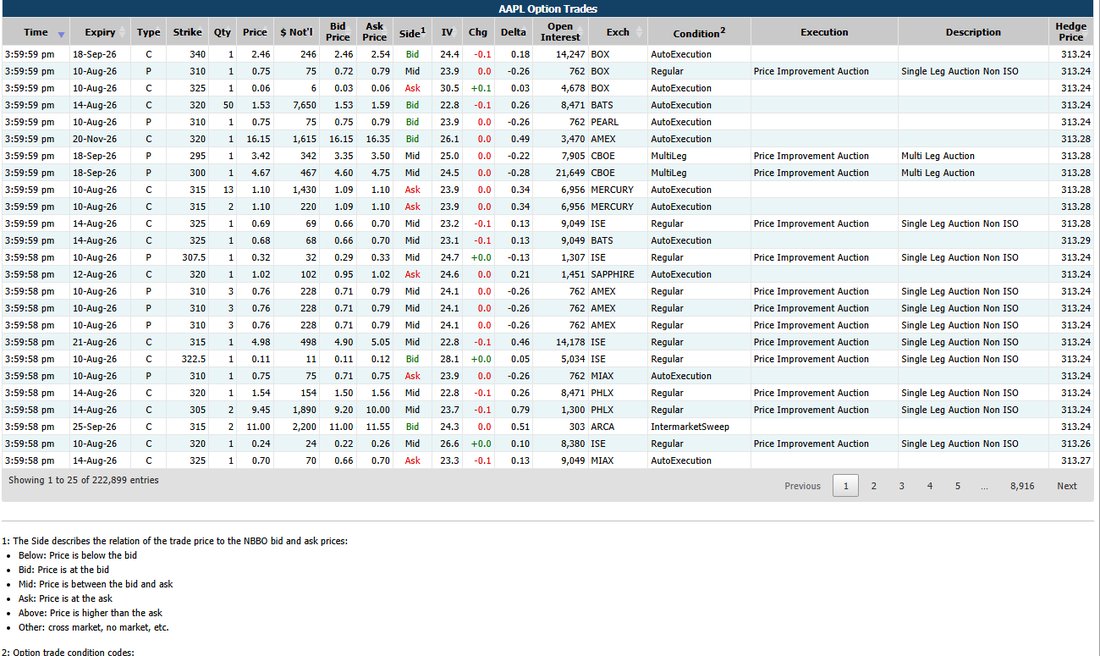Image resolution: width=1100 pixels, height=656 pixels.
Task: Sort by the Ask Price header
Action: tap(374, 32)
